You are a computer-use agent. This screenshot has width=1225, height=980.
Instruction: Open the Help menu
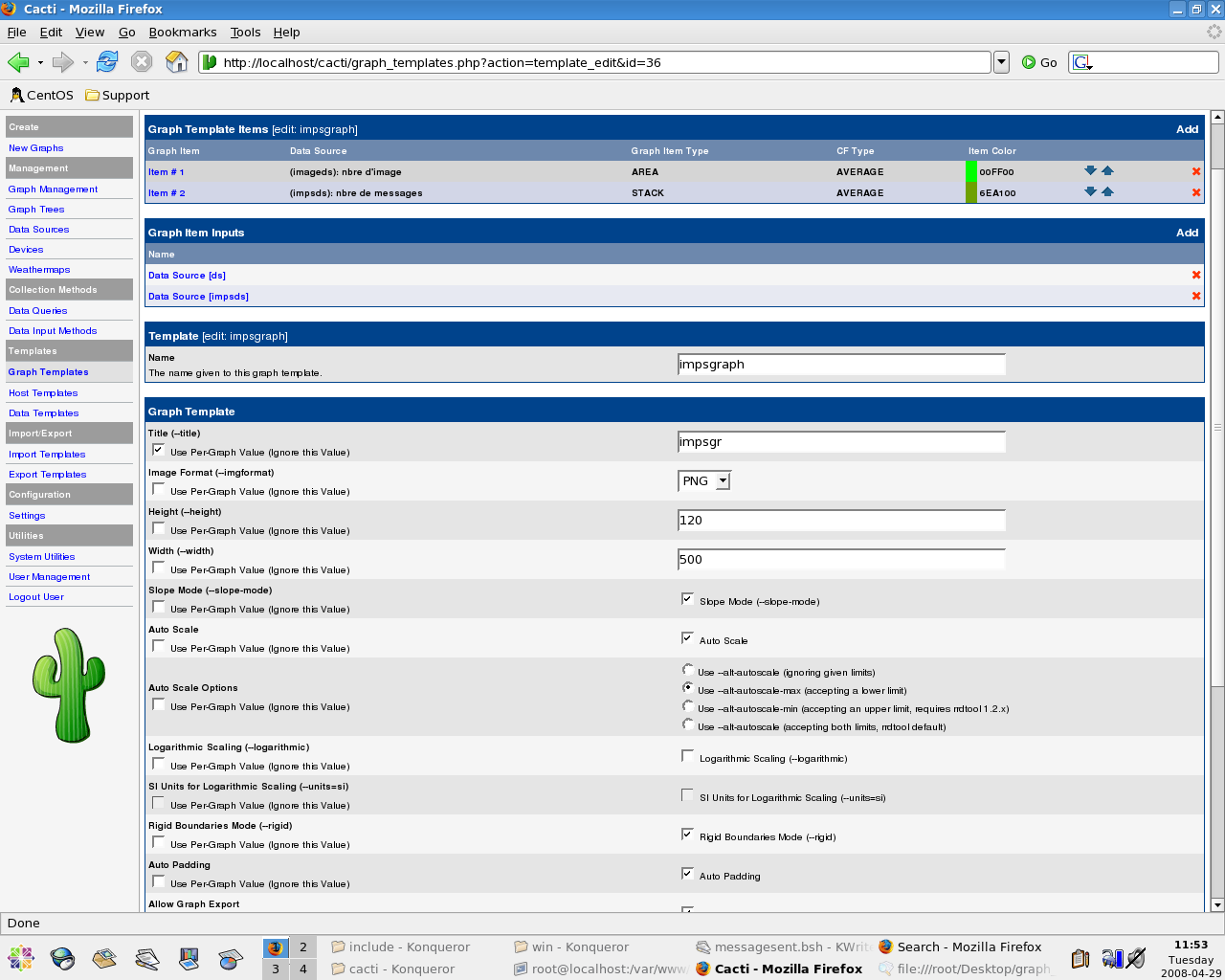pyautogui.click(x=286, y=32)
